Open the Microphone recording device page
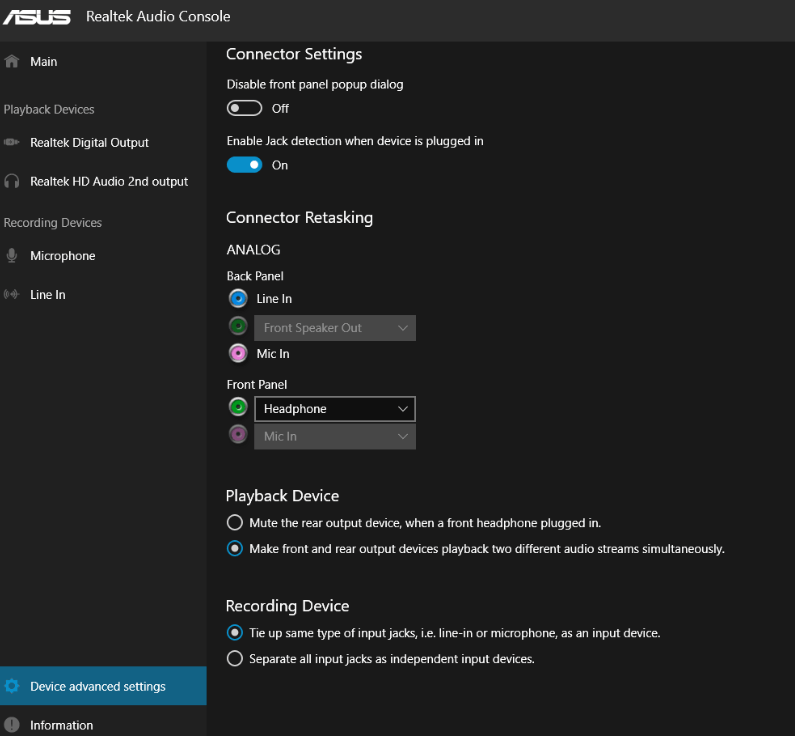The image size is (795, 738). coord(103,255)
